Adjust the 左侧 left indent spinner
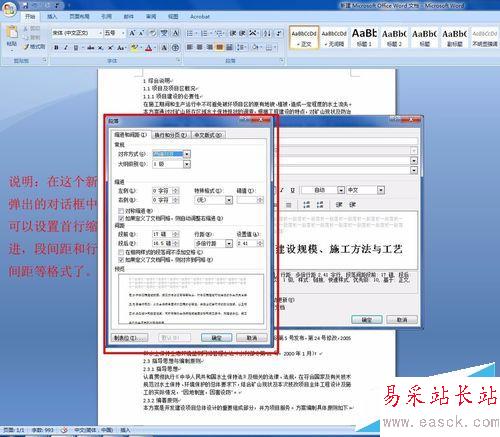Image resolution: width=500 pixels, height=437 pixels. pos(176,191)
